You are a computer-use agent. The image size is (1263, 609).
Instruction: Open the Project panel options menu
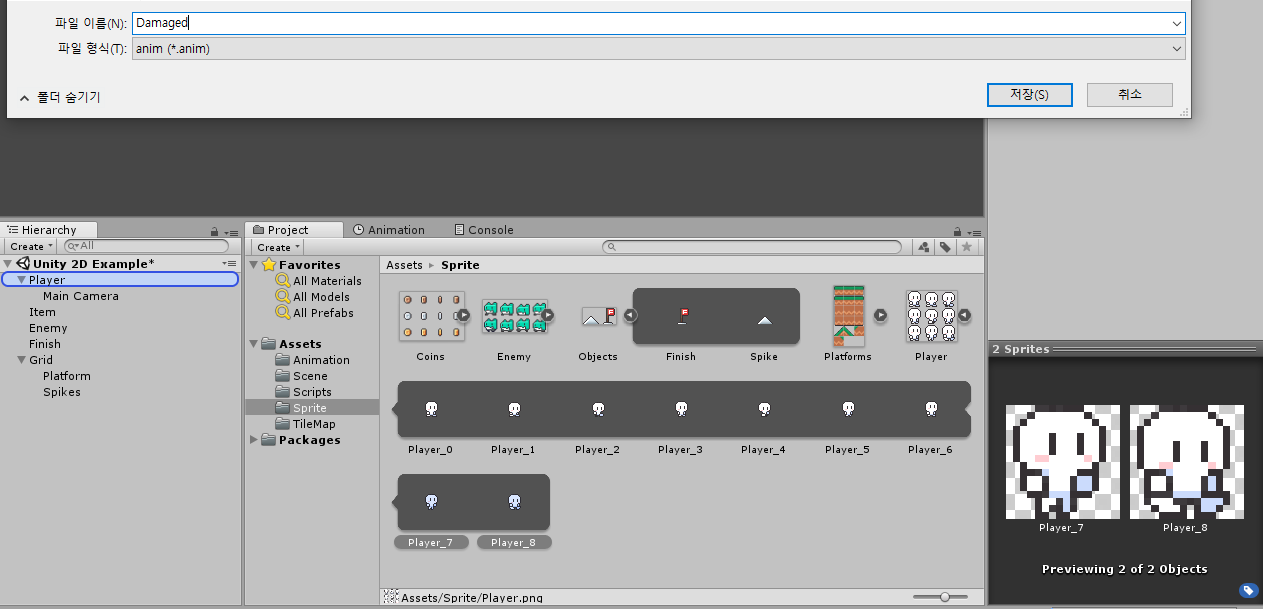point(974,231)
